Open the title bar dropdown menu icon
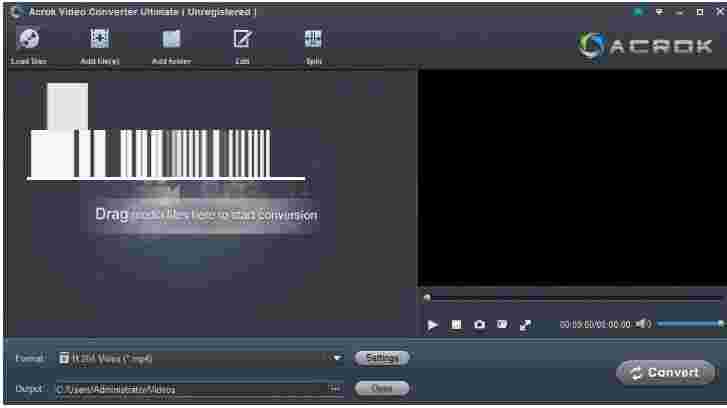727x408 pixels. pyautogui.click(x=659, y=12)
